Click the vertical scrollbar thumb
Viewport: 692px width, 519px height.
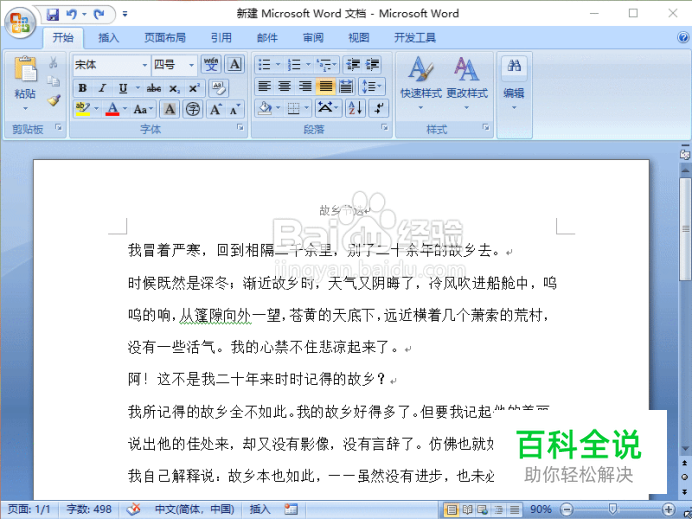685,229
